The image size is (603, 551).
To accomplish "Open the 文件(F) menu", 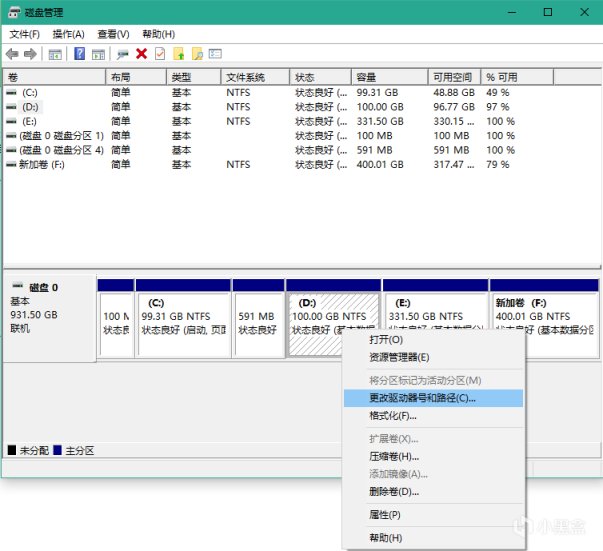I will (25, 34).
